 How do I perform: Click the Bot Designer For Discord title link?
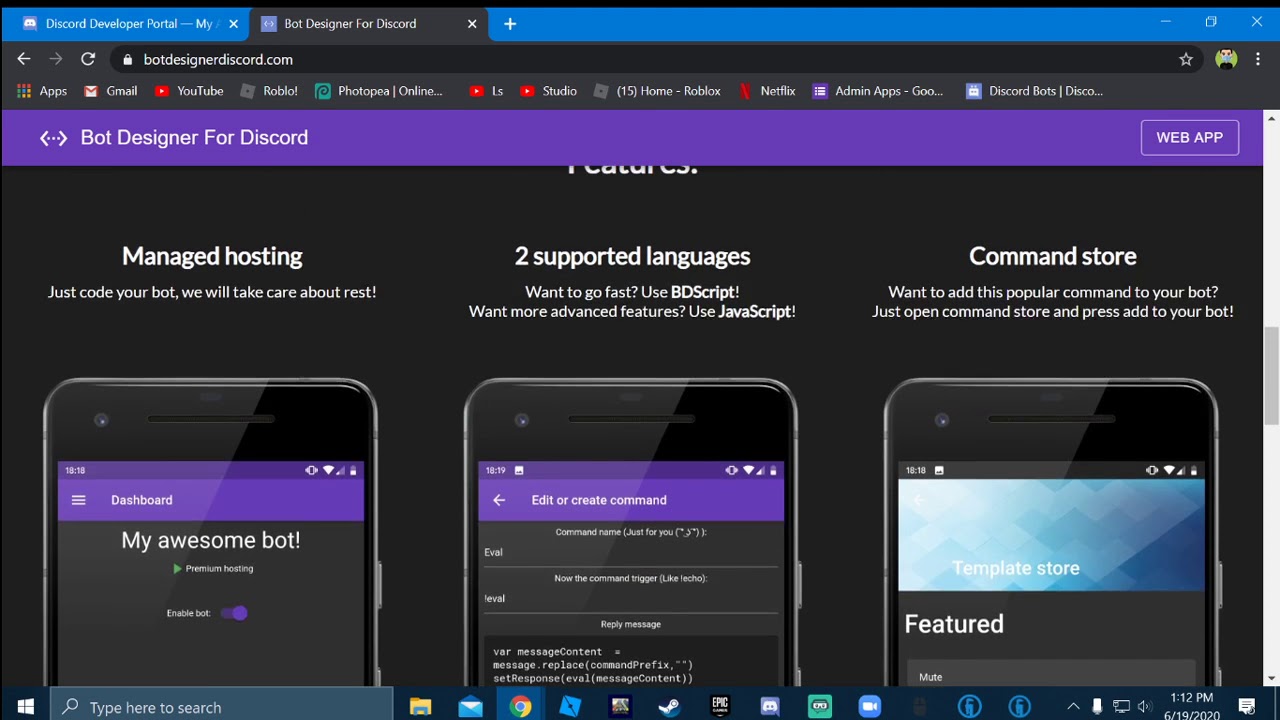pyautogui.click(x=194, y=138)
